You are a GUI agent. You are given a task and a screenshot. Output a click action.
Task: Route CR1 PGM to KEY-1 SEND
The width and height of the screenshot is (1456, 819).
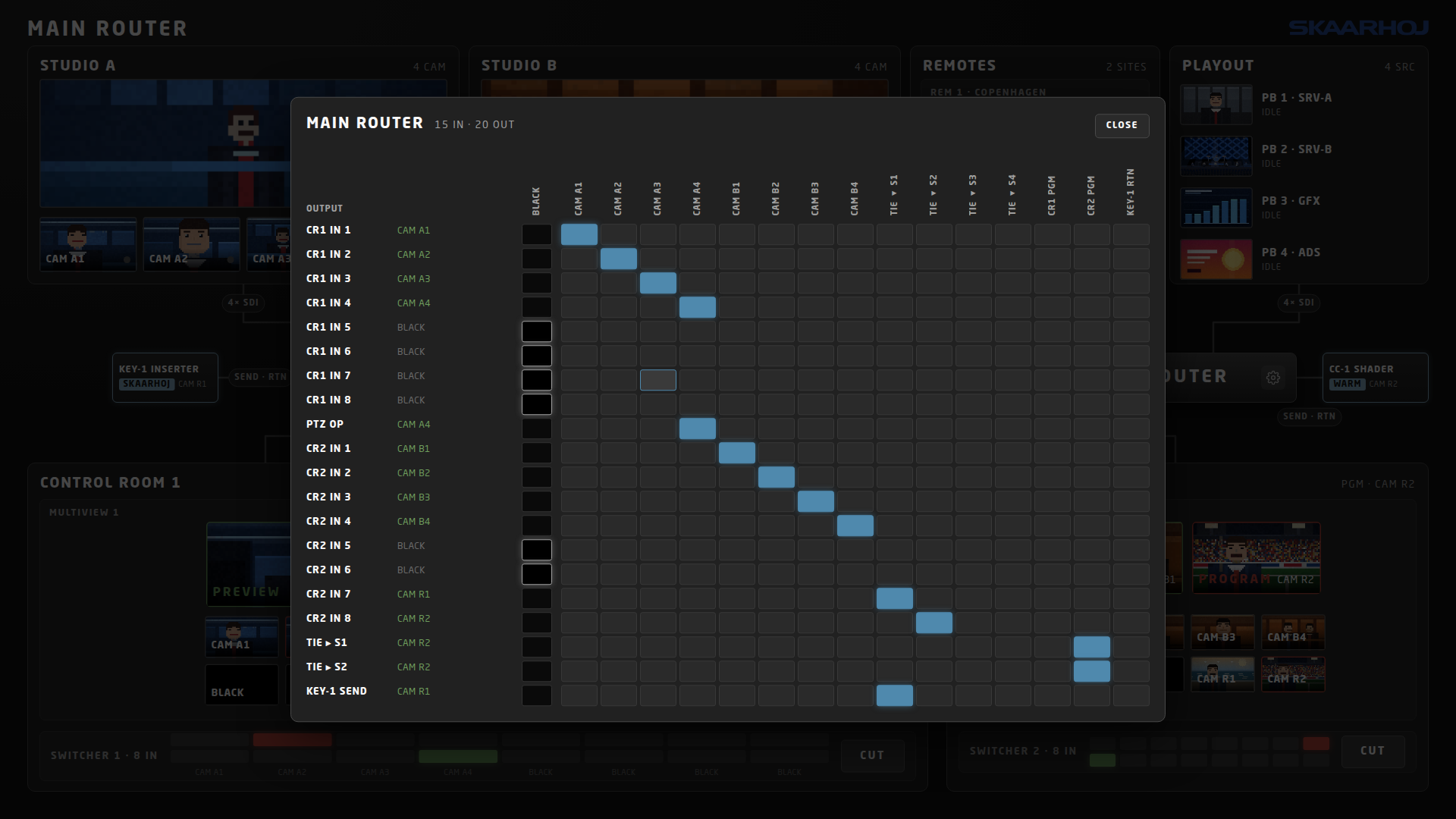point(1053,695)
